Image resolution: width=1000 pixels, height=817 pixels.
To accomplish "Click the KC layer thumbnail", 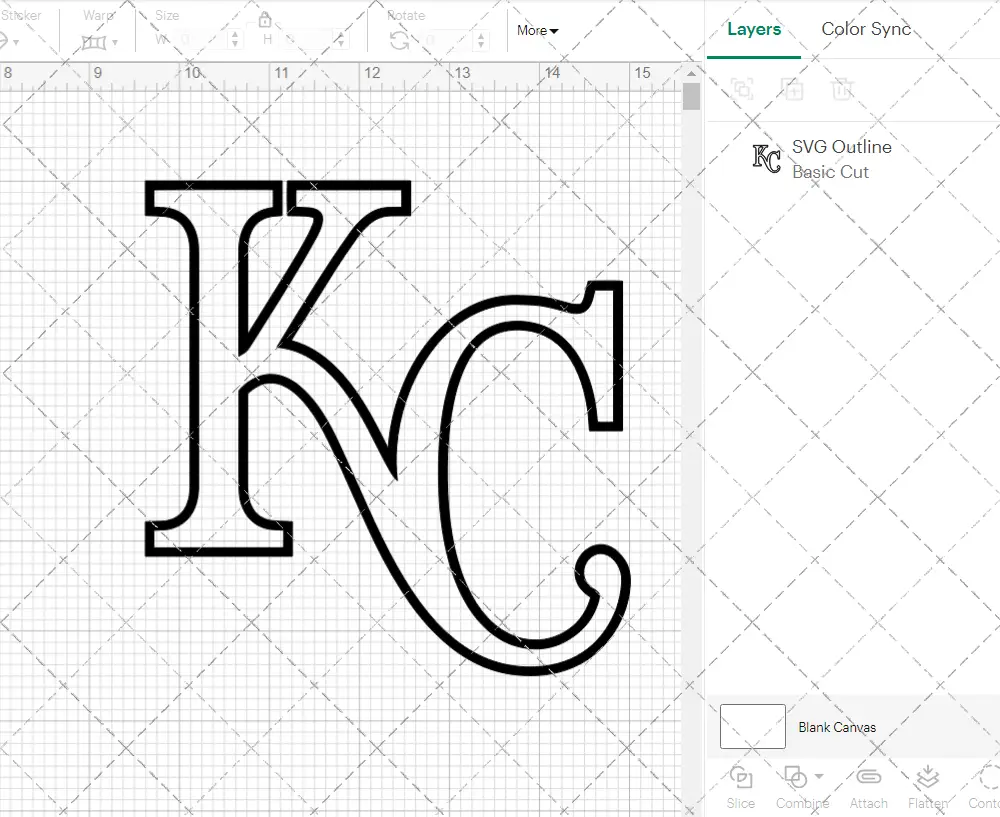I will [766, 159].
